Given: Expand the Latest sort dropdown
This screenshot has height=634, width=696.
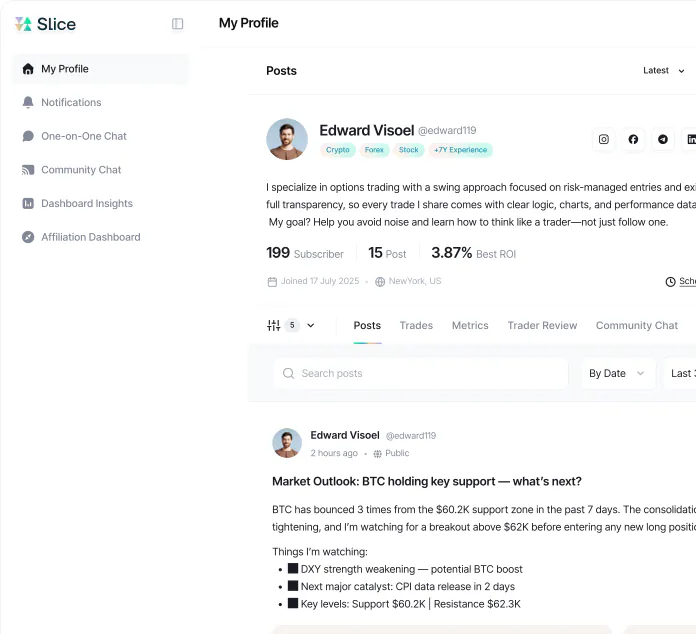Looking at the screenshot, I should click(x=664, y=71).
